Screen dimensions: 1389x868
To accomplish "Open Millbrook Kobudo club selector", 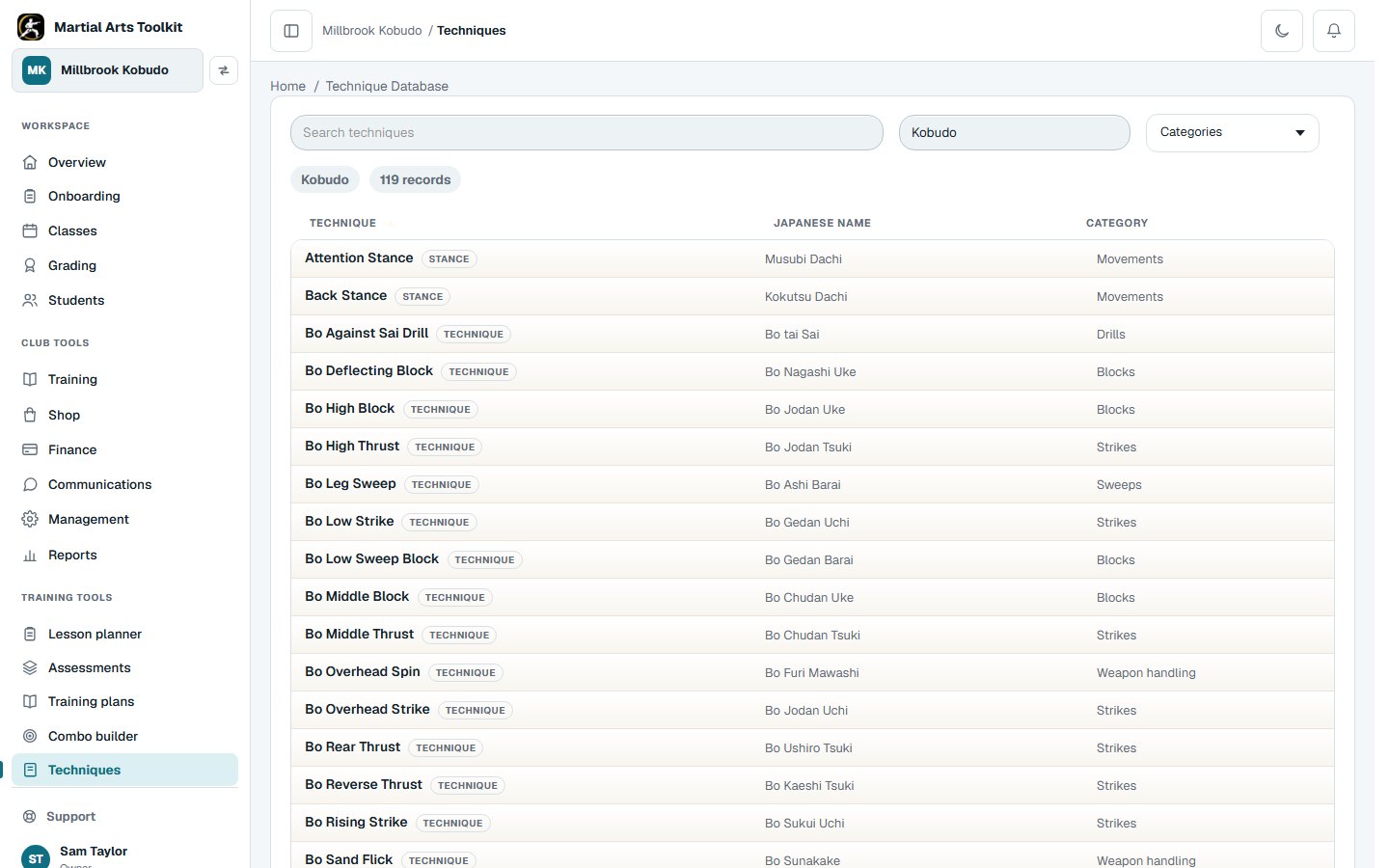I will pyautogui.click(x=107, y=70).
